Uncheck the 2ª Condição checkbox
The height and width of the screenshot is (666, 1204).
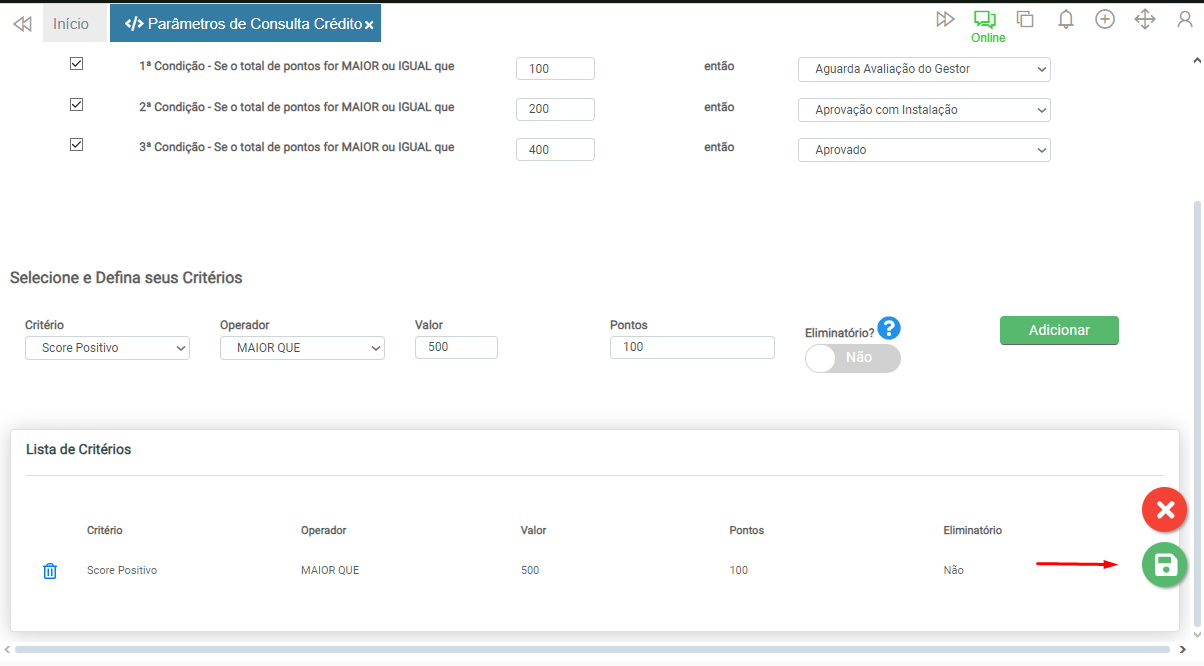click(x=76, y=104)
